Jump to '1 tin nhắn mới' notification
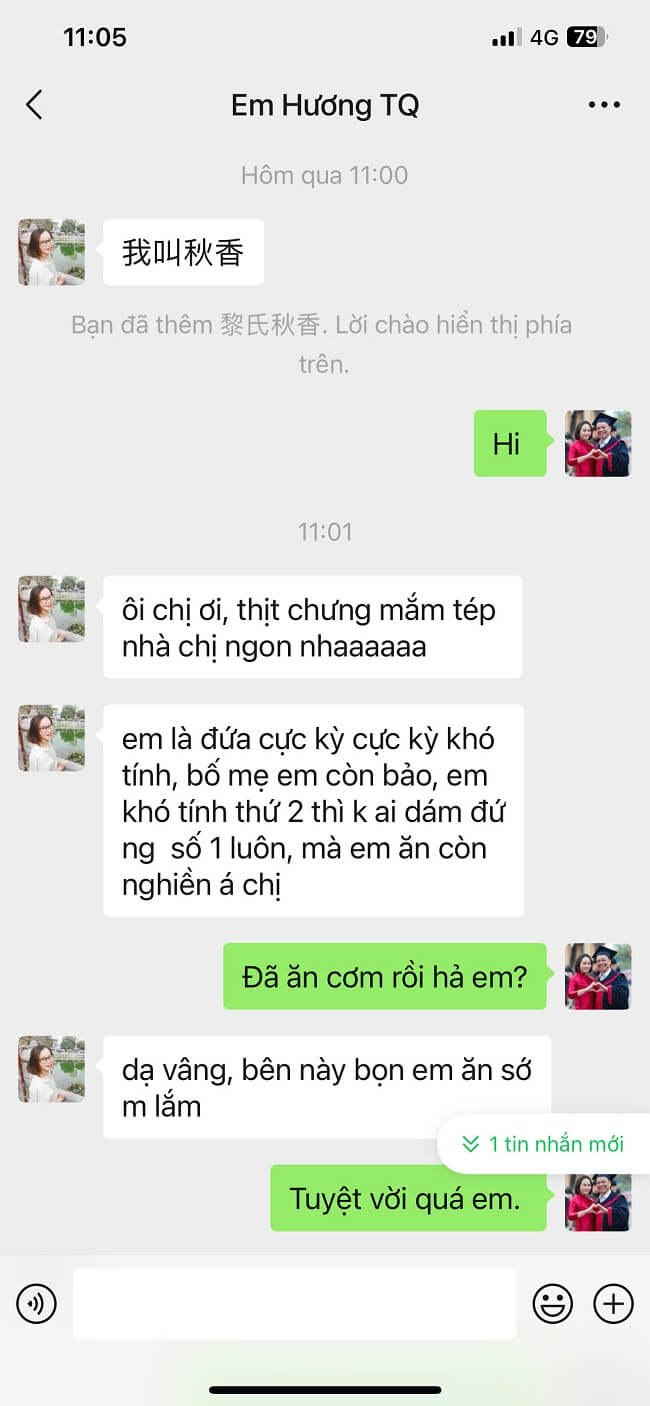Image resolution: width=650 pixels, height=1406 pixels. point(544,1144)
